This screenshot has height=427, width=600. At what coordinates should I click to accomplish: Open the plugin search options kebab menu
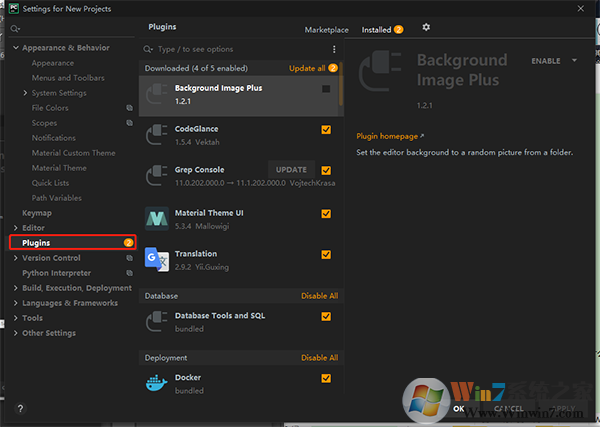(334, 49)
